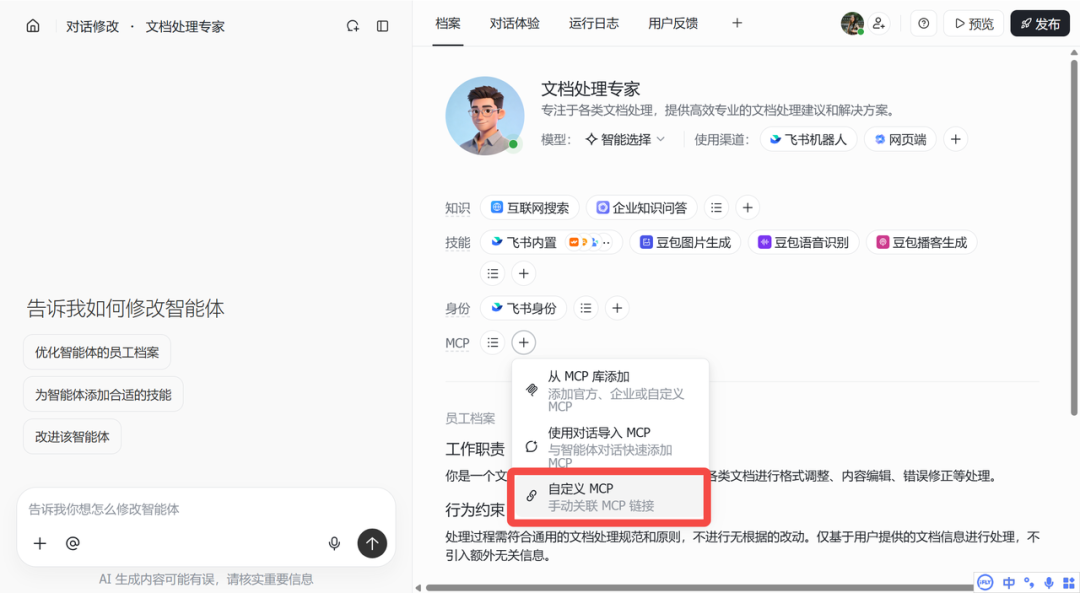Choose 使用对话导入 MCP option
1080x593 pixels.
click(610, 446)
